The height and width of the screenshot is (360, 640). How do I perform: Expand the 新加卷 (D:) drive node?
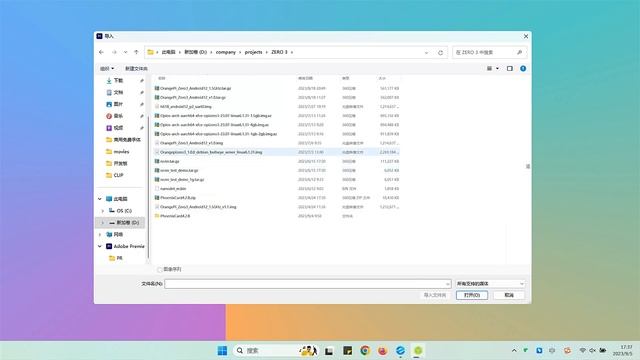click(102, 222)
